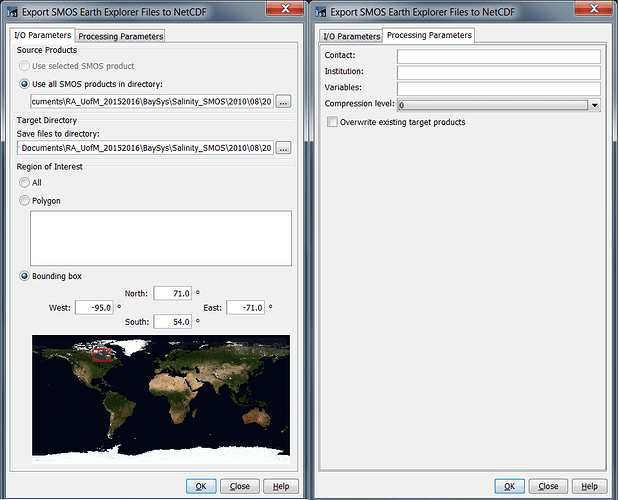
Task: Switch to 'I/O Parameters' tab in left dialog
Action: coord(43,35)
